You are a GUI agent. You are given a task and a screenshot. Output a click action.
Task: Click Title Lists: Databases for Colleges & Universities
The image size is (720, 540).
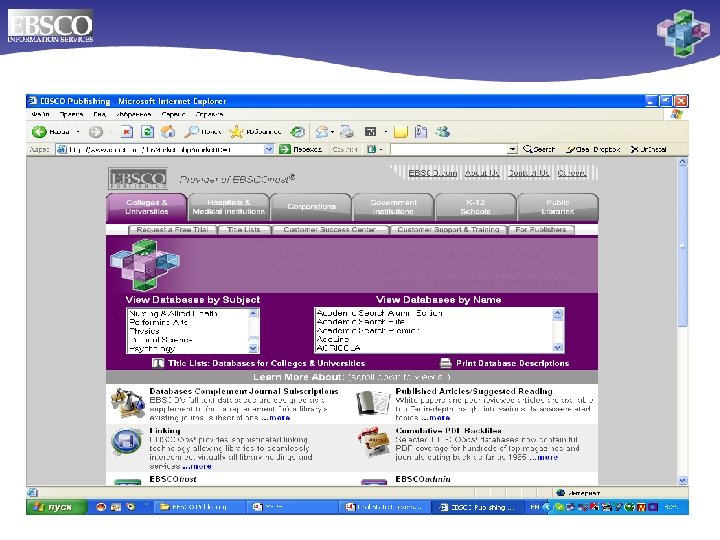click(x=266, y=363)
